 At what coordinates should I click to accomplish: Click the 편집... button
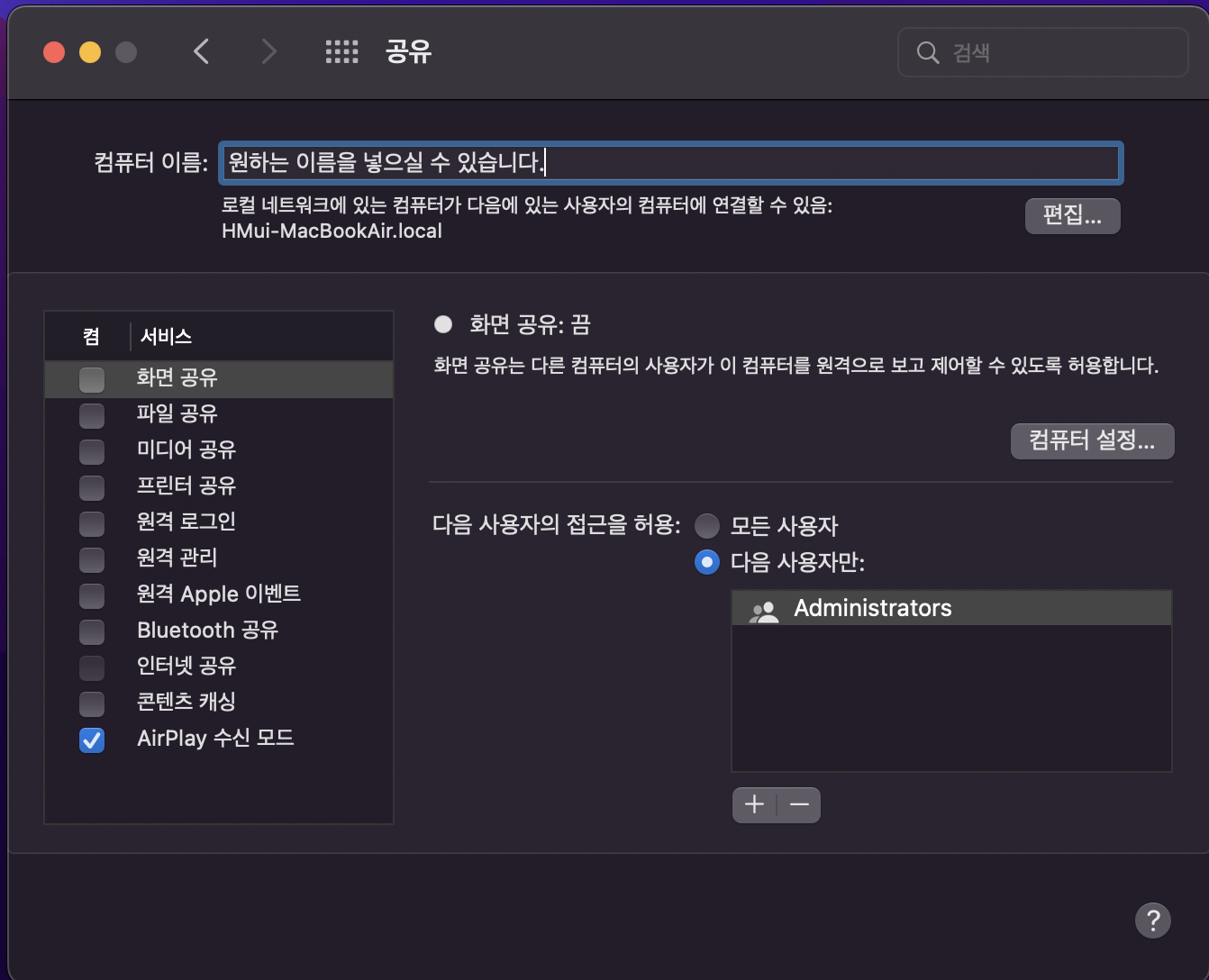(1072, 216)
